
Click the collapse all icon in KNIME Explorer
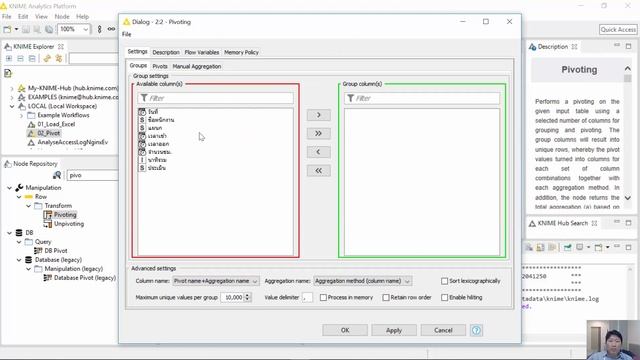(20, 59)
